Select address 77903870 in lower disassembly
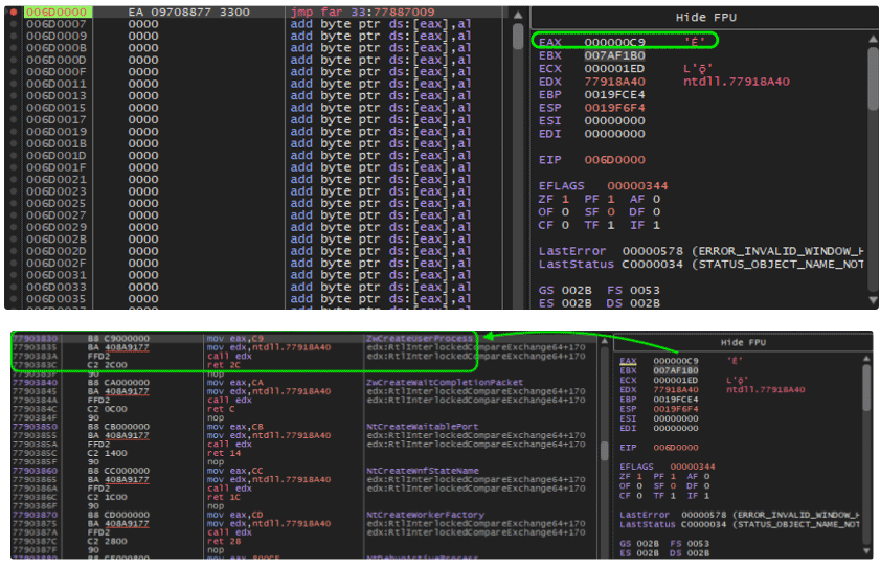This screenshot has height=568, width=880. (x=35, y=515)
